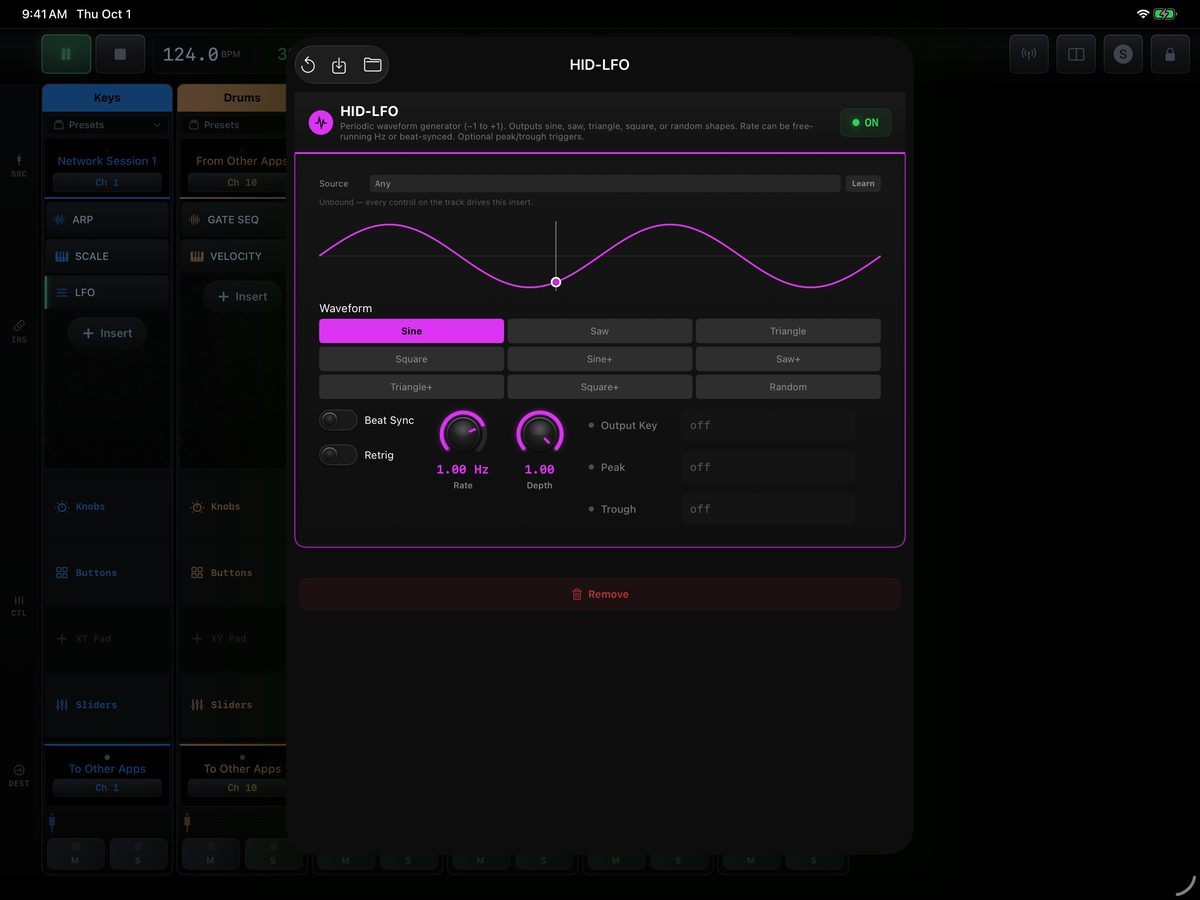1200x900 pixels.
Task: Click the save preset download icon
Action: coord(339,65)
